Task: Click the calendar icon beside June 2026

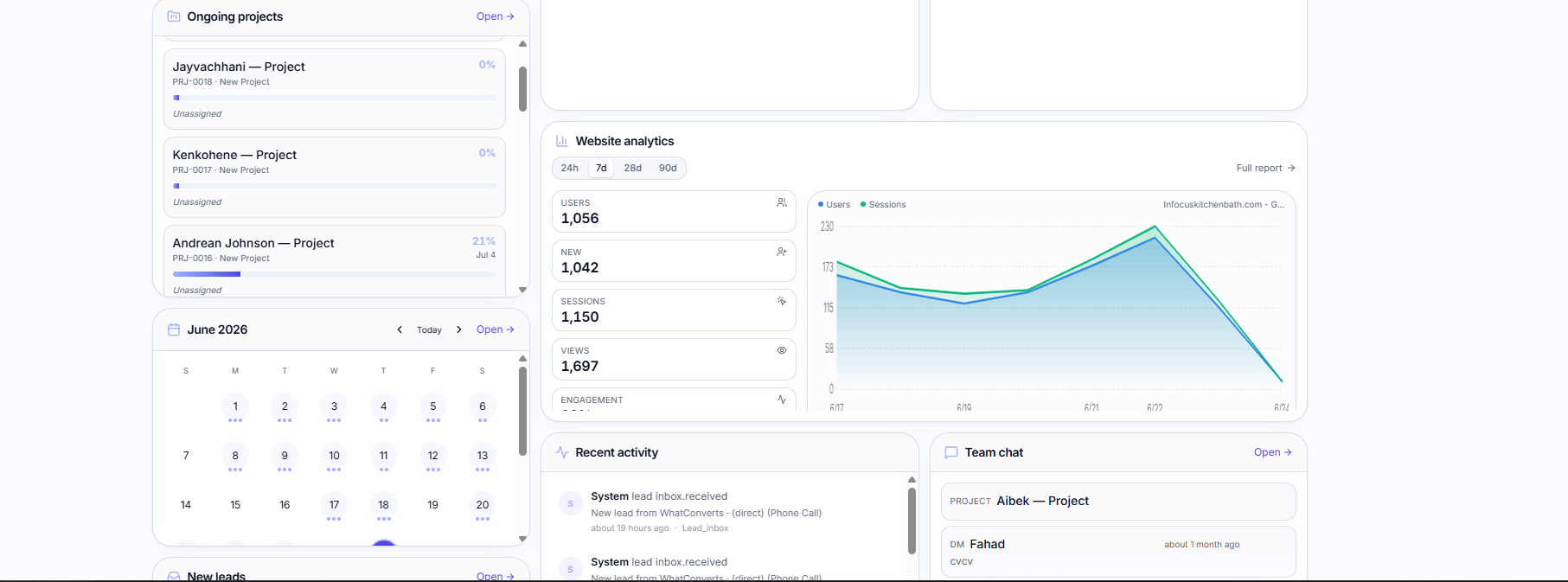Action: point(174,329)
